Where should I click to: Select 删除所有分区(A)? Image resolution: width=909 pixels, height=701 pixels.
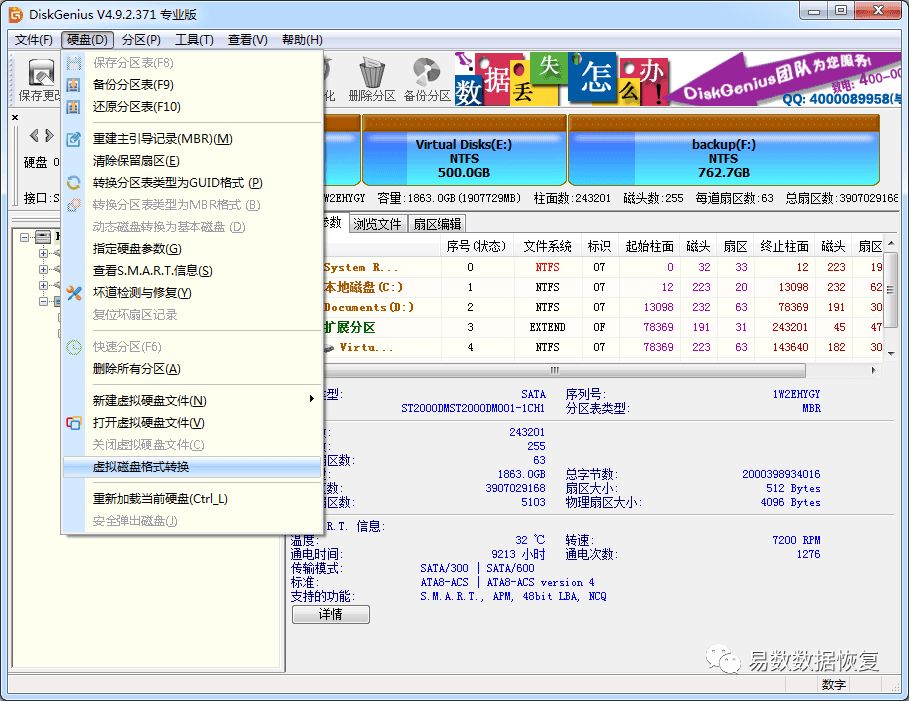point(192,369)
